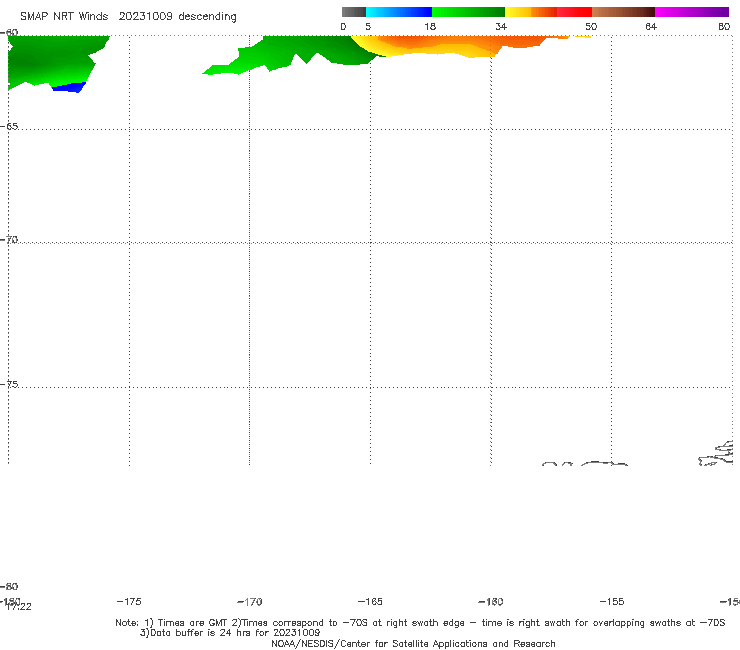Pick the magenta-purple segment of the color bar

click(692, 12)
